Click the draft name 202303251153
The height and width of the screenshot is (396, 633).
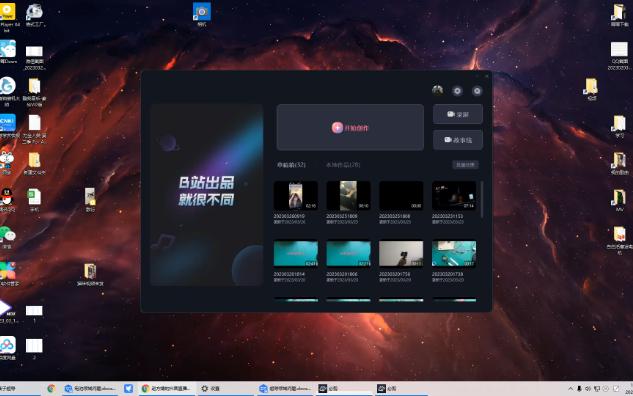(x=447, y=216)
